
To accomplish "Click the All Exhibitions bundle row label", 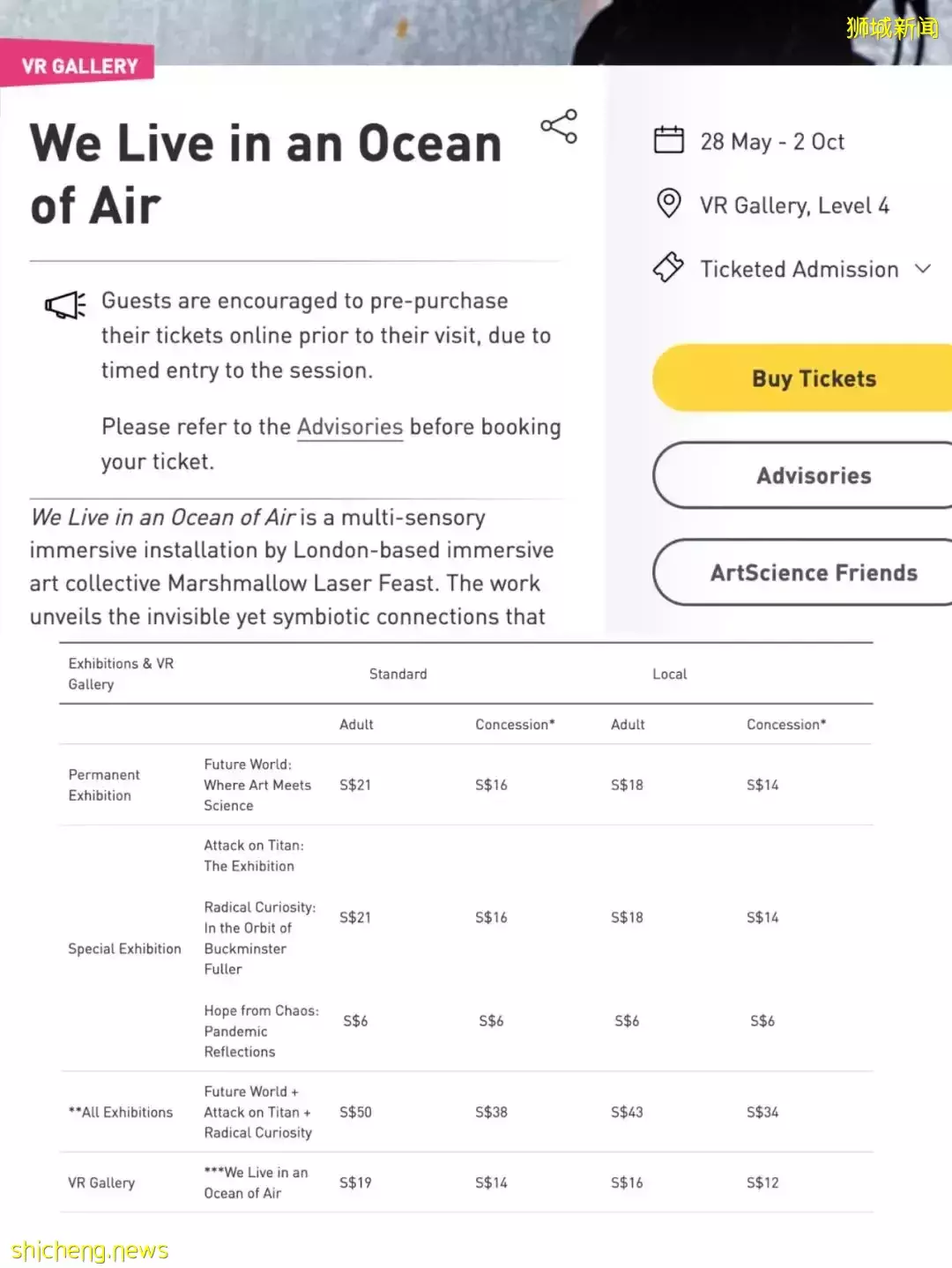I will [121, 1113].
